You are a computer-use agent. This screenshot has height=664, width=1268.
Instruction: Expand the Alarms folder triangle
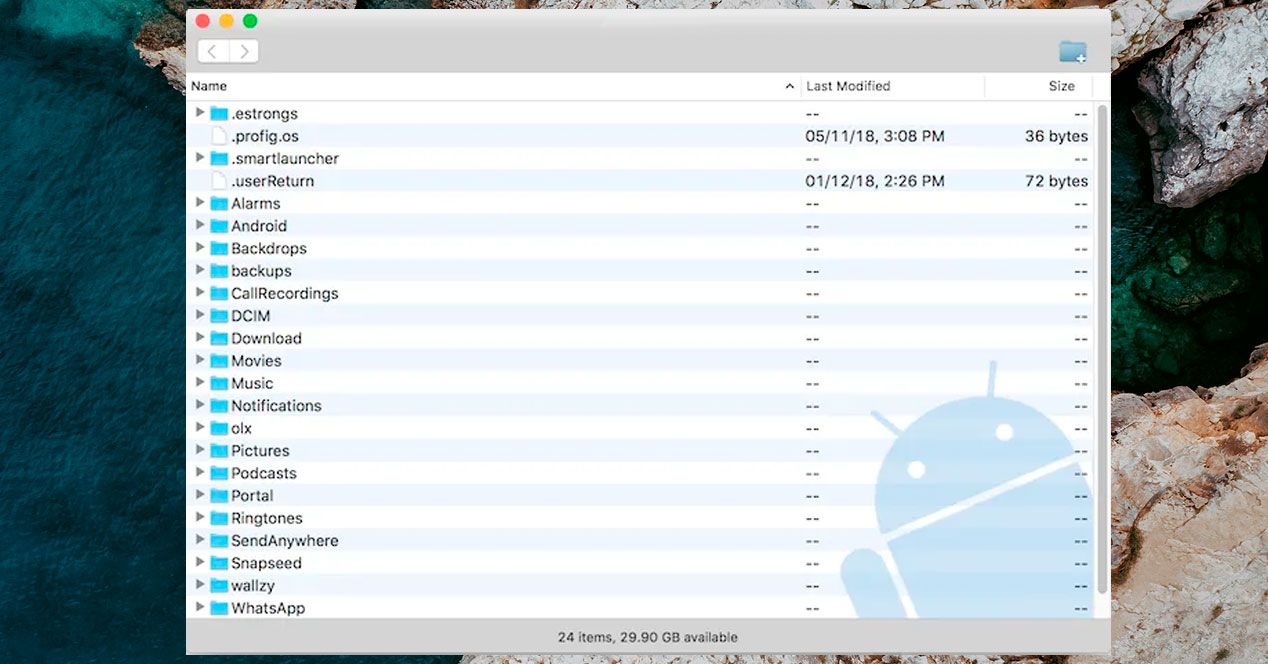click(200, 203)
